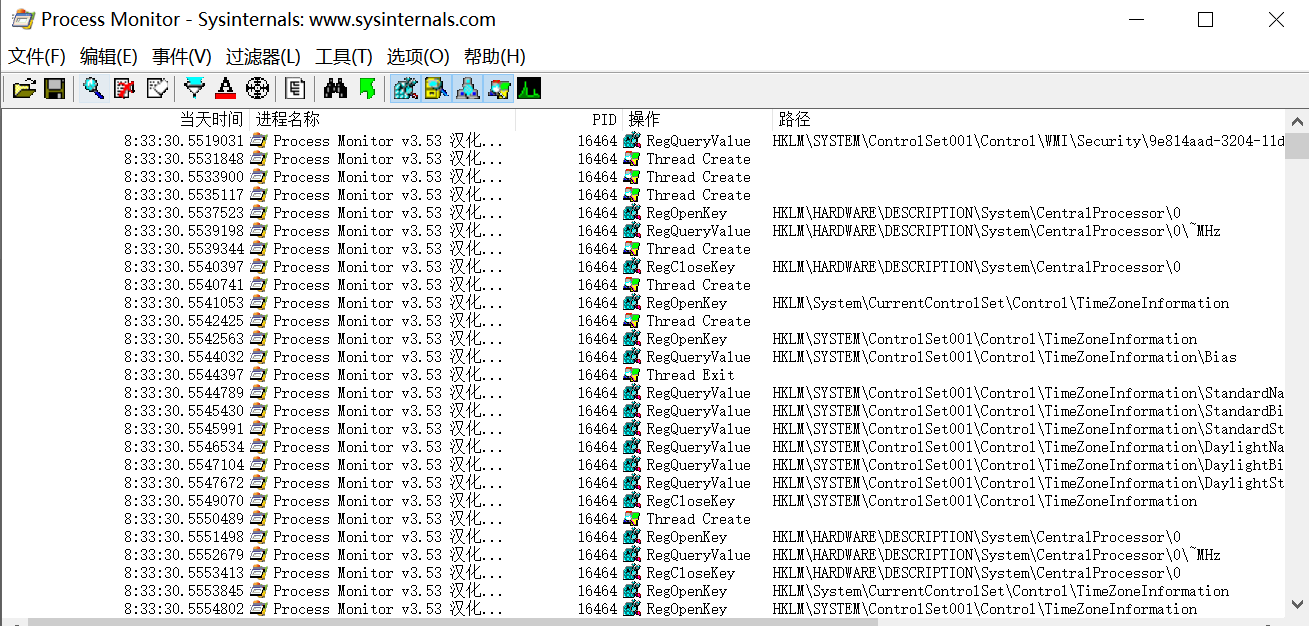Click the 当天时间 column header
The image size is (1309, 626).
(211, 120)
